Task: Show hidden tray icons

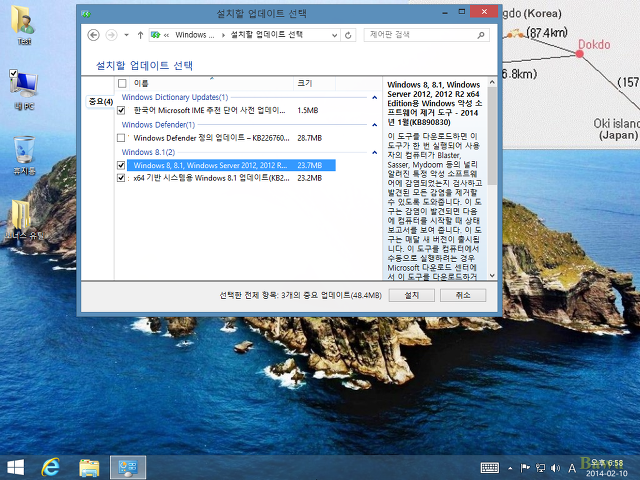Action: point(510,468)
